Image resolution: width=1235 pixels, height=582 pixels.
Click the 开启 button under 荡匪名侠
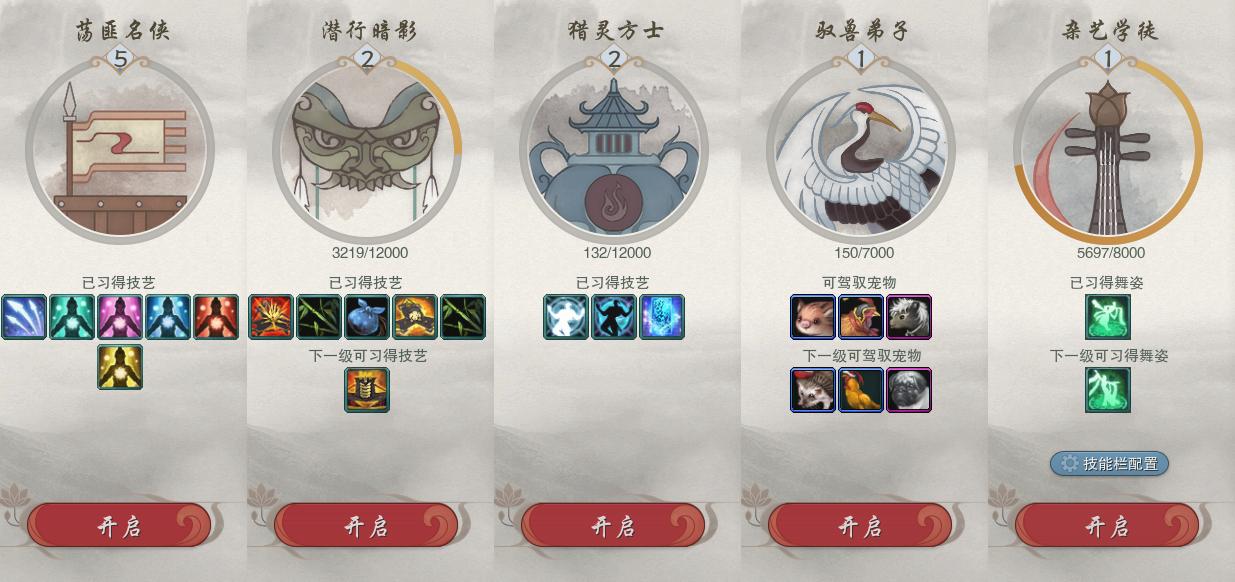pos(119,526)
